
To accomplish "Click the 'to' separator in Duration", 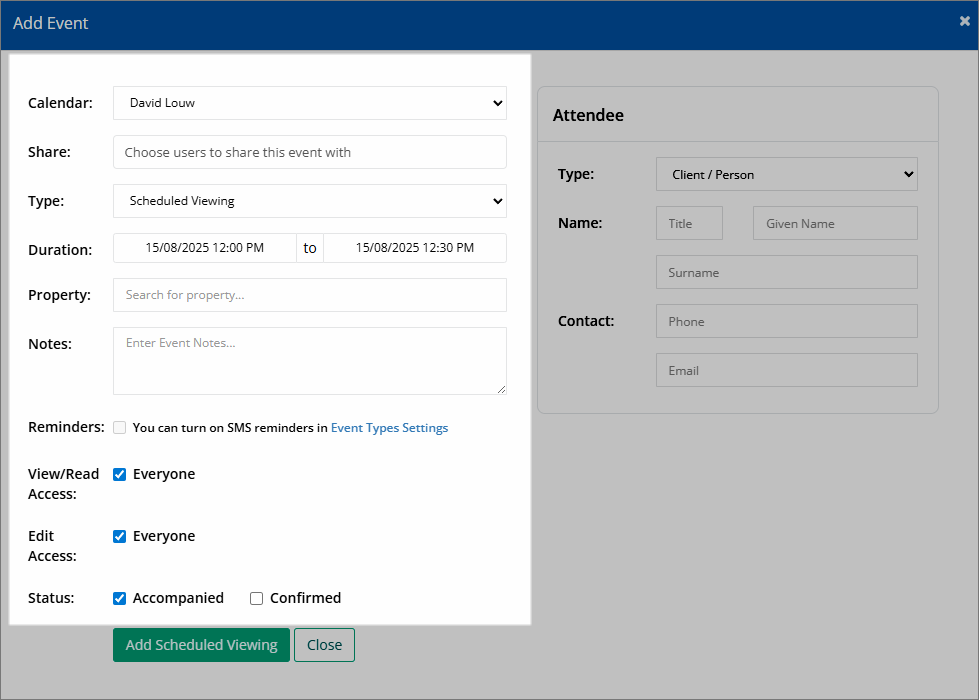I will [x=310, y=248].
